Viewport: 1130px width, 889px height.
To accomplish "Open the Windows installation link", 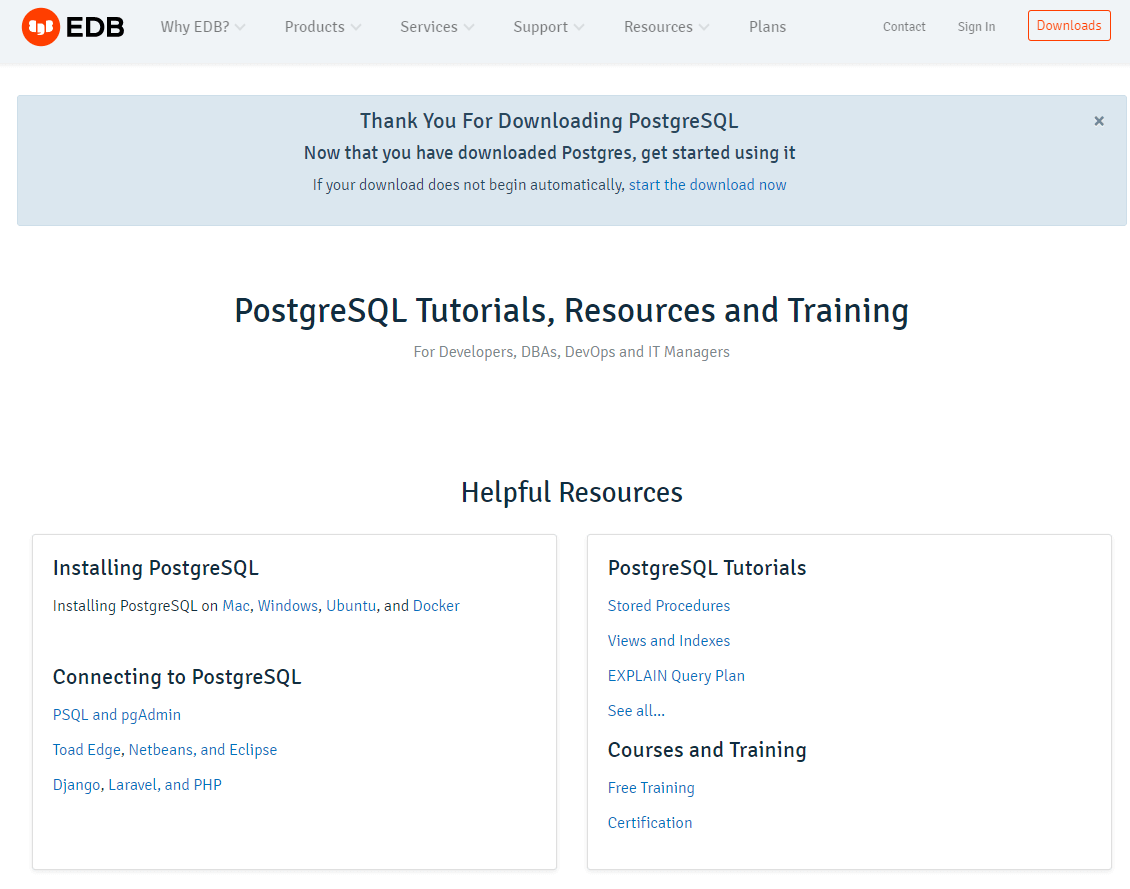I will pyautogui.click(x=288, y=606).
